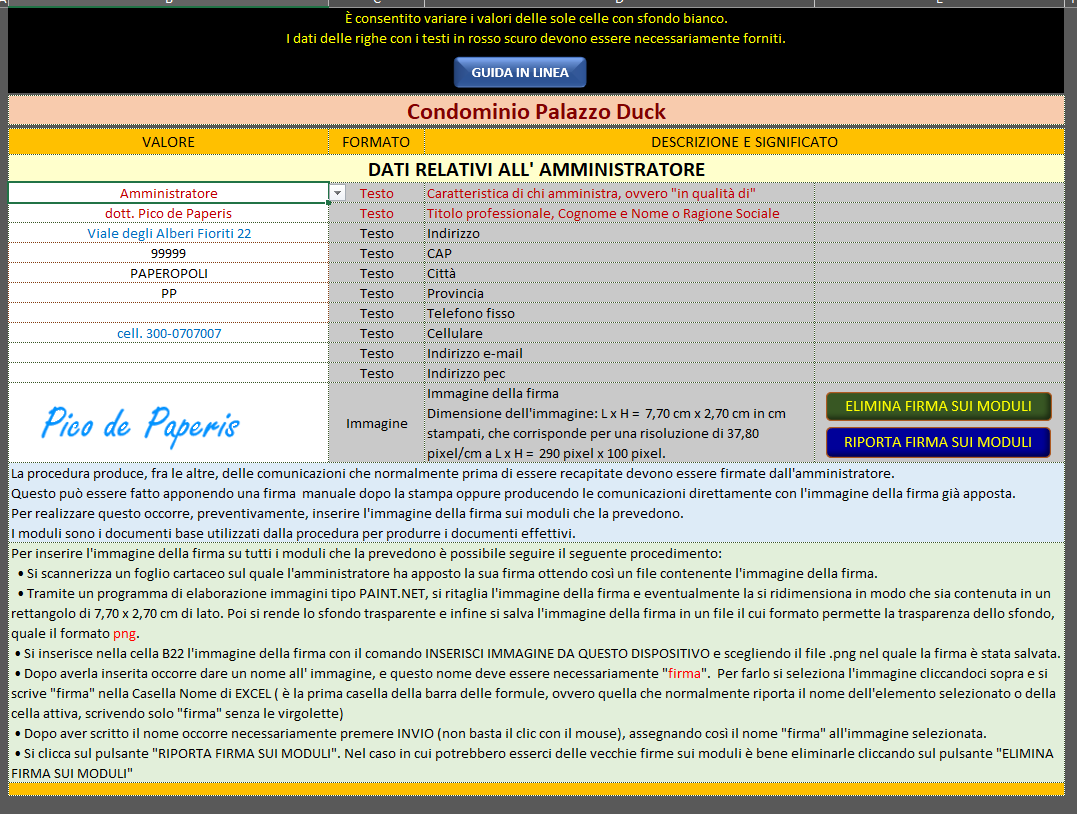Click the red 'png' word in the instructions
Image resolution: width=1077 pixels, height=814 pixels.
pyautogui.click(x=124, y=633)
